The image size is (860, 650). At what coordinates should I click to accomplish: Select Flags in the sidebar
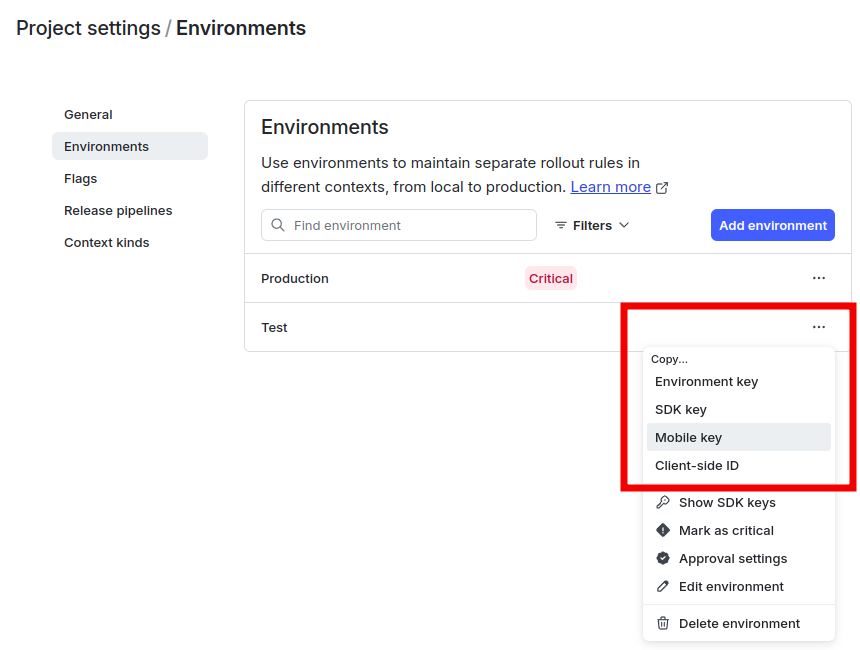click(80, 178)
